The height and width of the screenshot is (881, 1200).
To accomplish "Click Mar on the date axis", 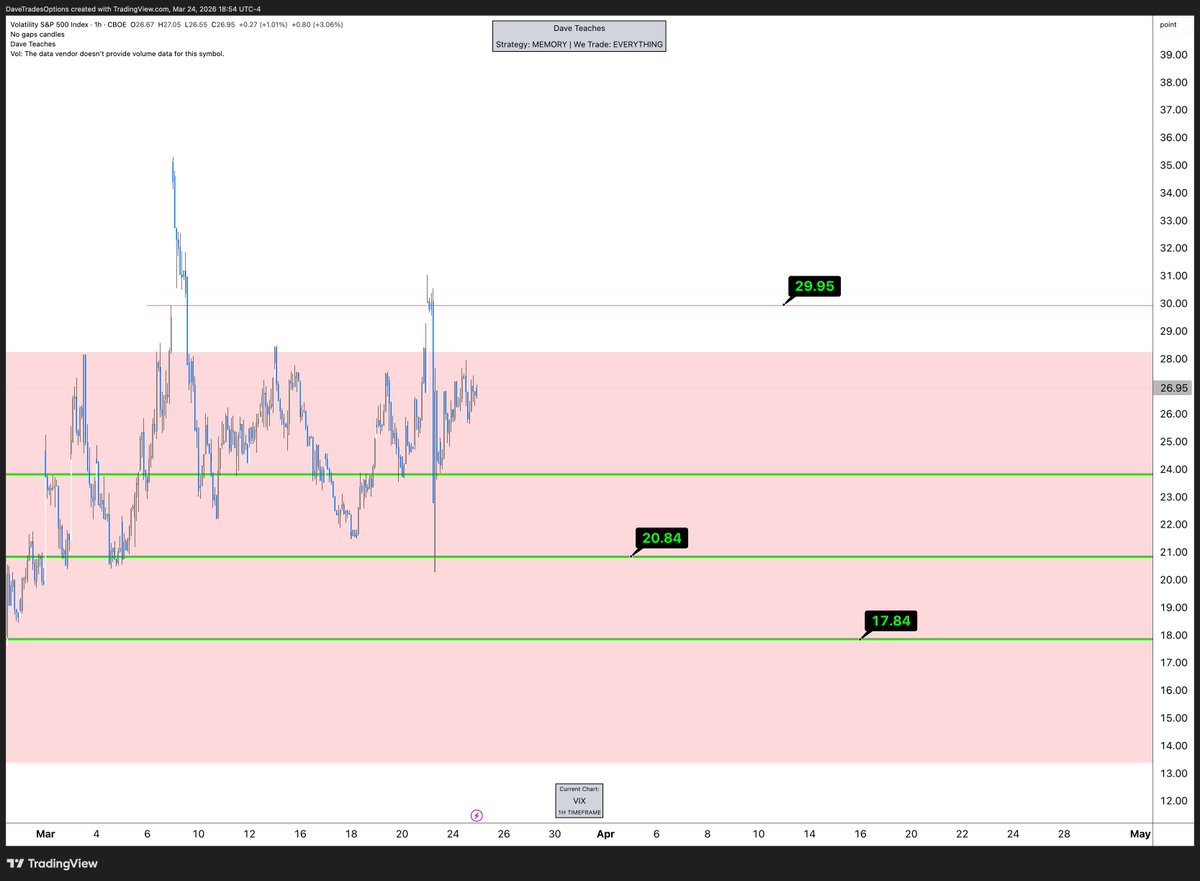I will pyautogui.click(x=45, y=833).
